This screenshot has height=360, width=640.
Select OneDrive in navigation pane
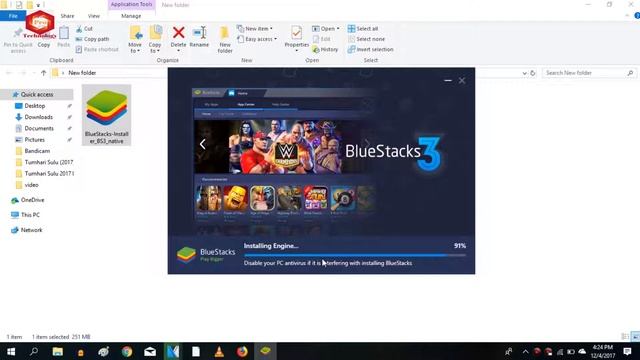tap(32, 200)
